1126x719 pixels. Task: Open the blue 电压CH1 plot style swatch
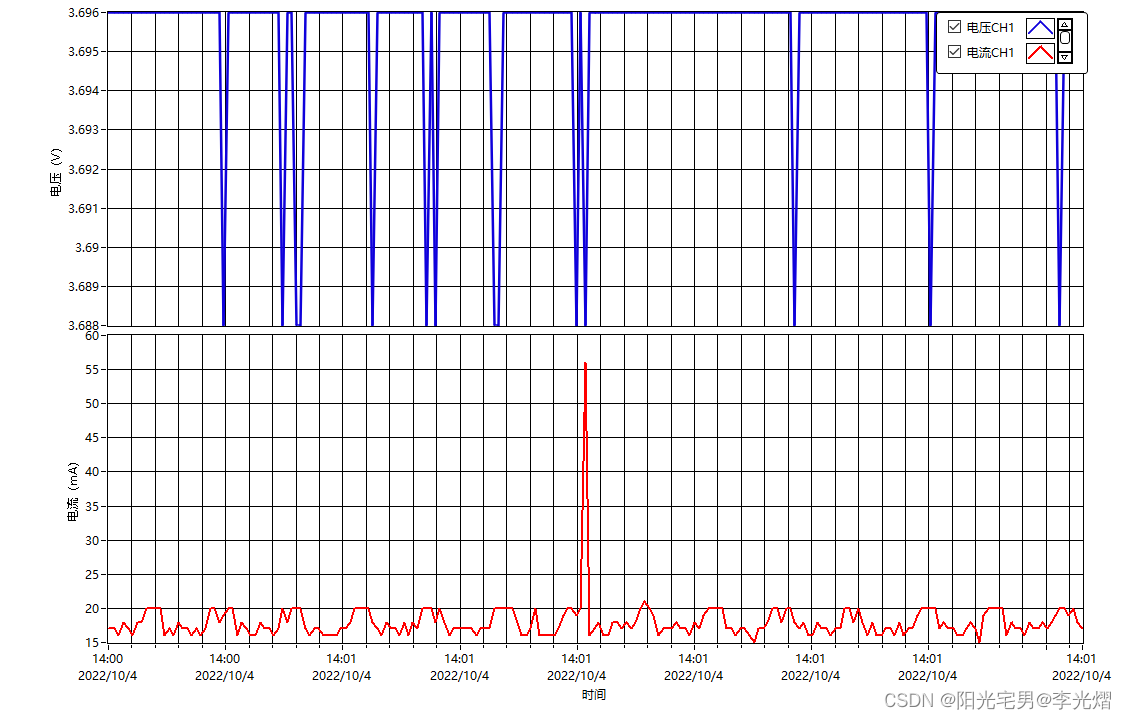pos(1040,29)
